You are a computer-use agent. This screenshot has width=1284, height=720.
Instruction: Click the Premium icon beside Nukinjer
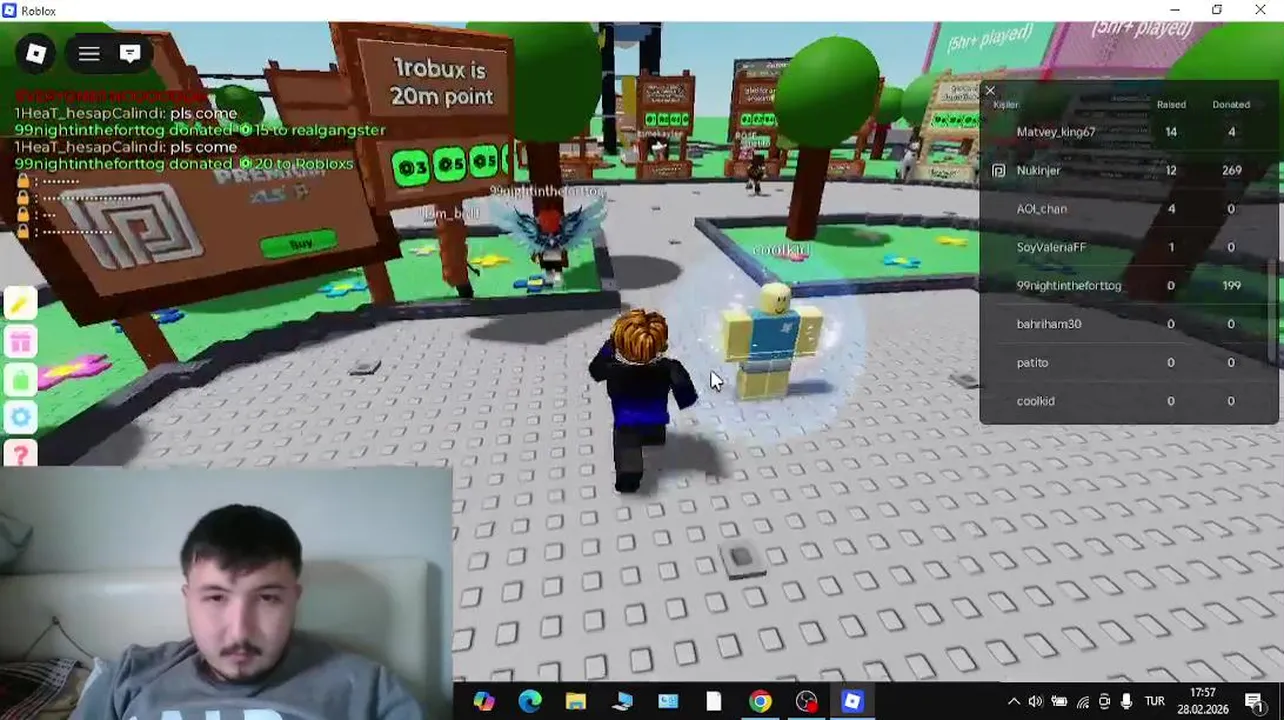tap(998, 171)
